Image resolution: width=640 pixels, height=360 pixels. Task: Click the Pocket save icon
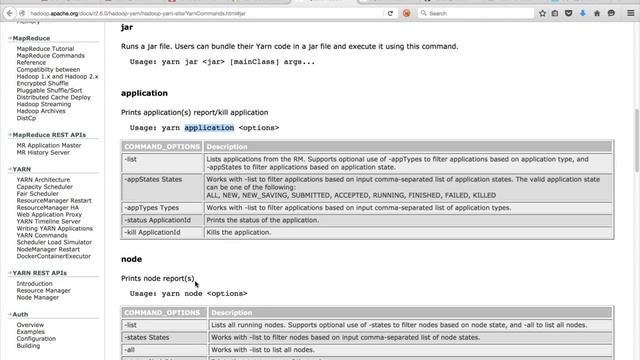coord(569,13)
